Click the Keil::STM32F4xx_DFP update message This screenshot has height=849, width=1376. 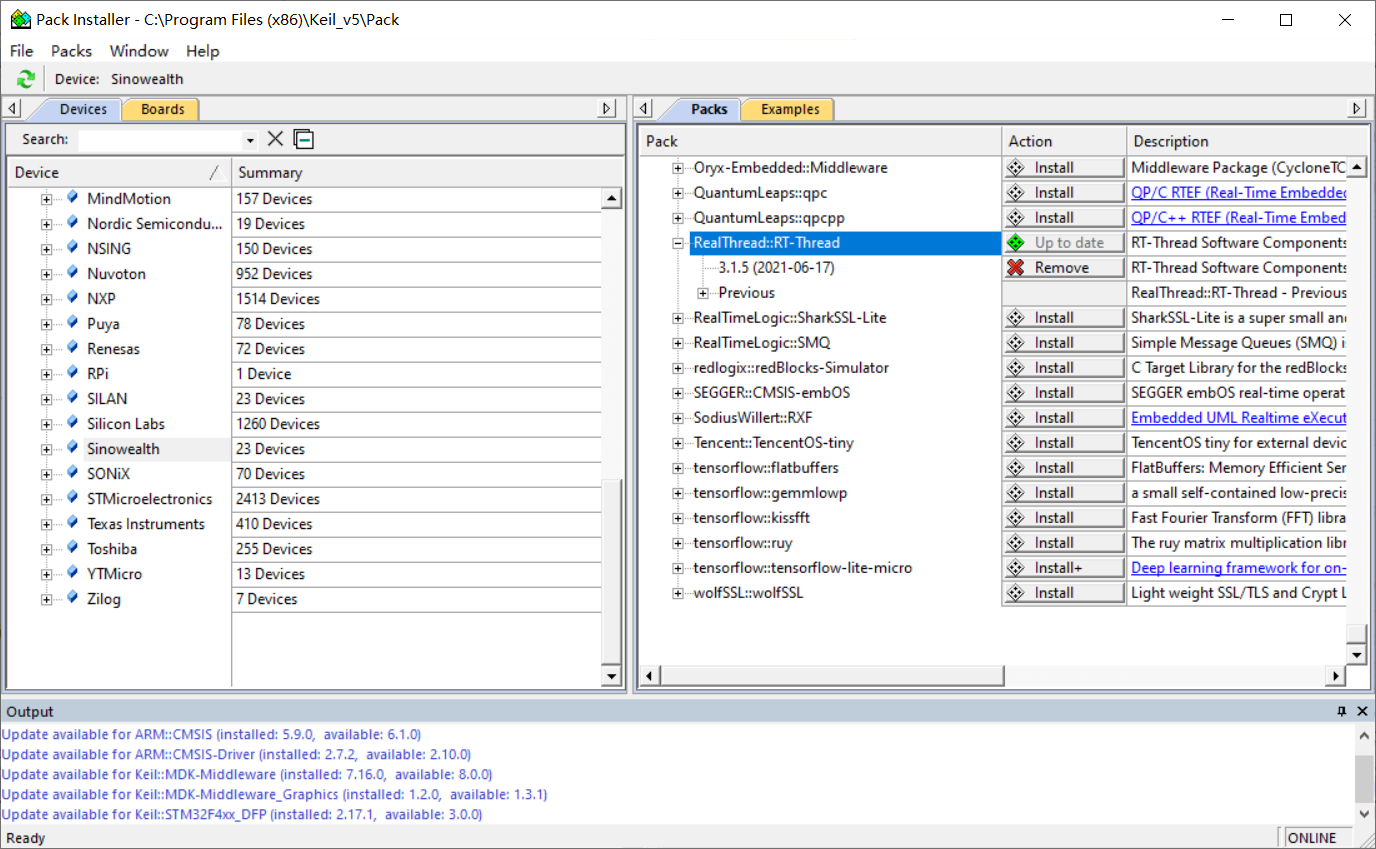click(242, 814)
